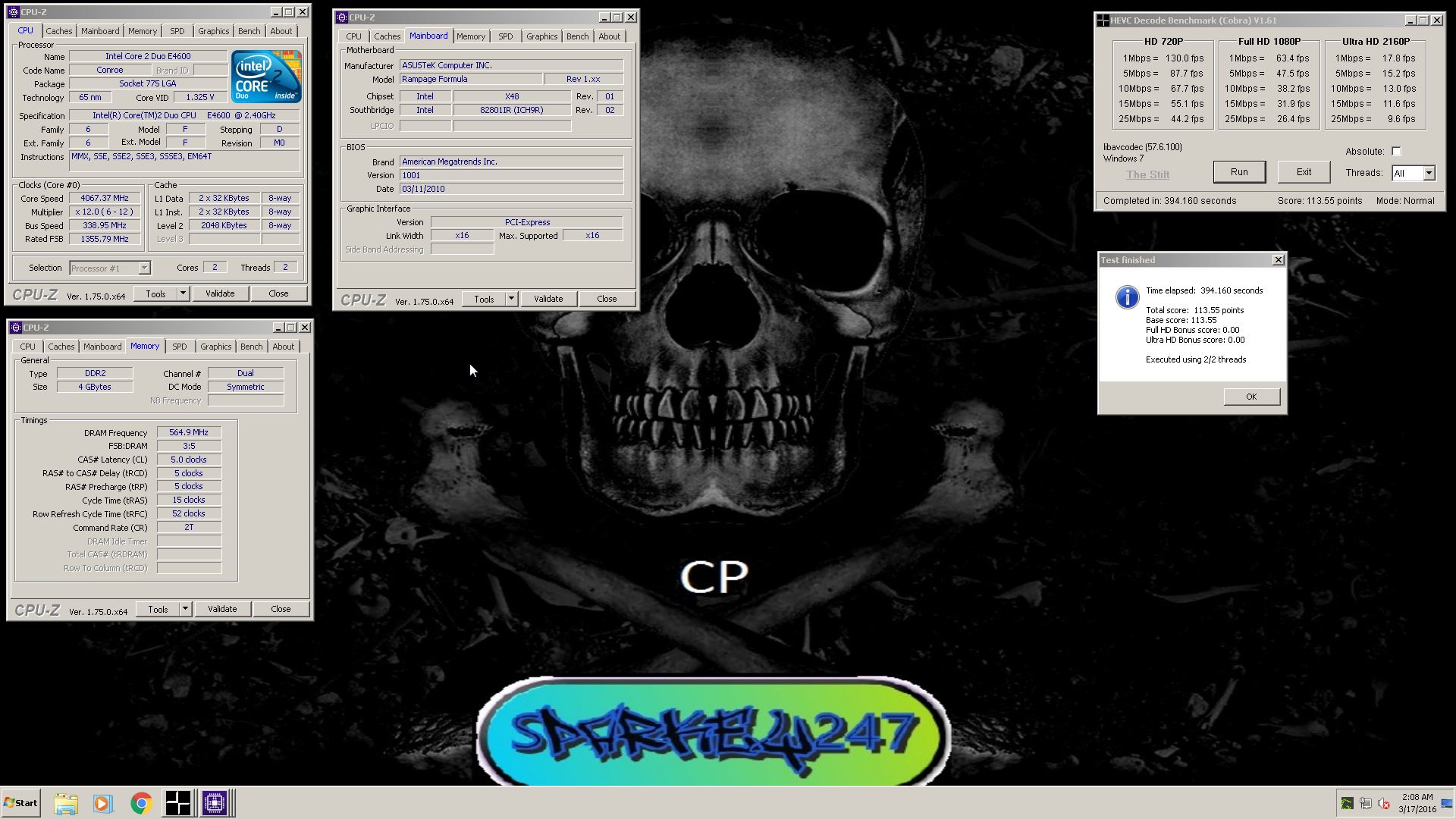This screenshot has height=819, width=1456.
Task: Open the Start menu
Action: coord(20,803)
